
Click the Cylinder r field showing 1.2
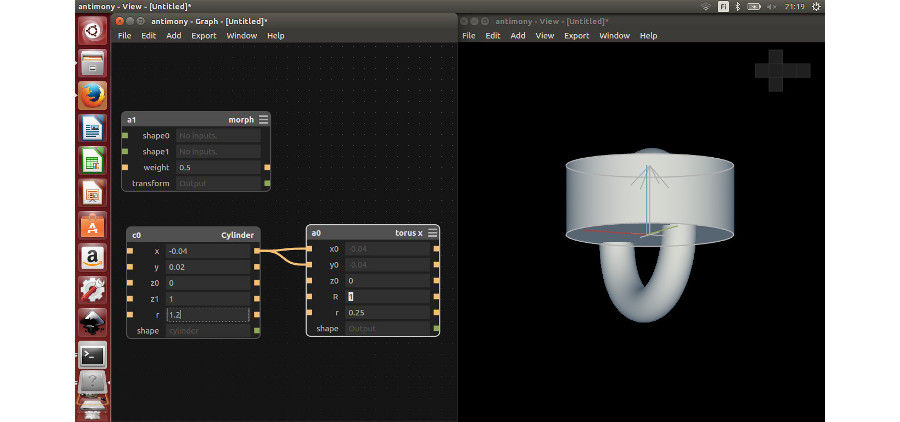tap(208, 315)
